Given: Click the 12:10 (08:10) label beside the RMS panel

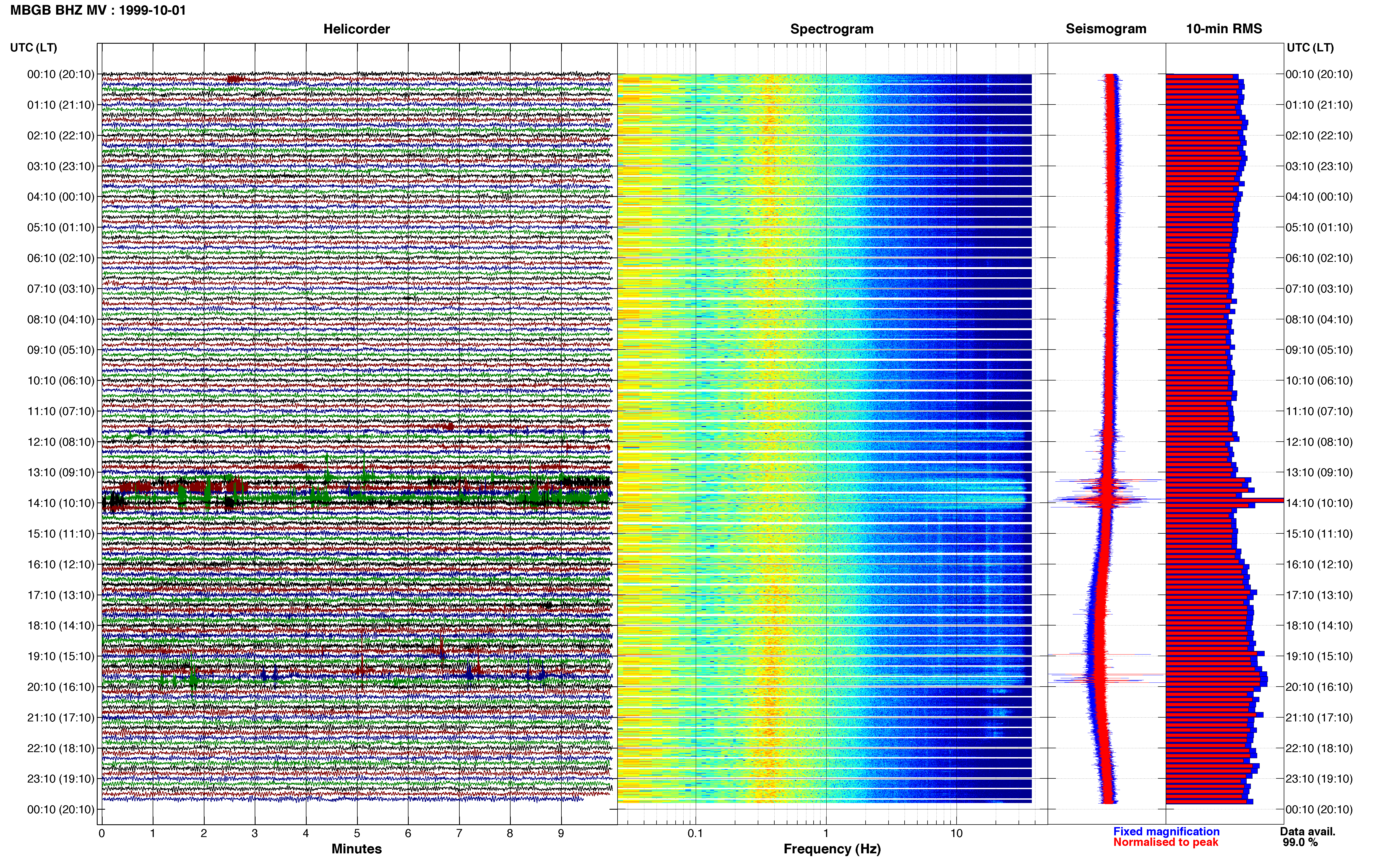Looking at the screenshot, I should pos(1319,442).
